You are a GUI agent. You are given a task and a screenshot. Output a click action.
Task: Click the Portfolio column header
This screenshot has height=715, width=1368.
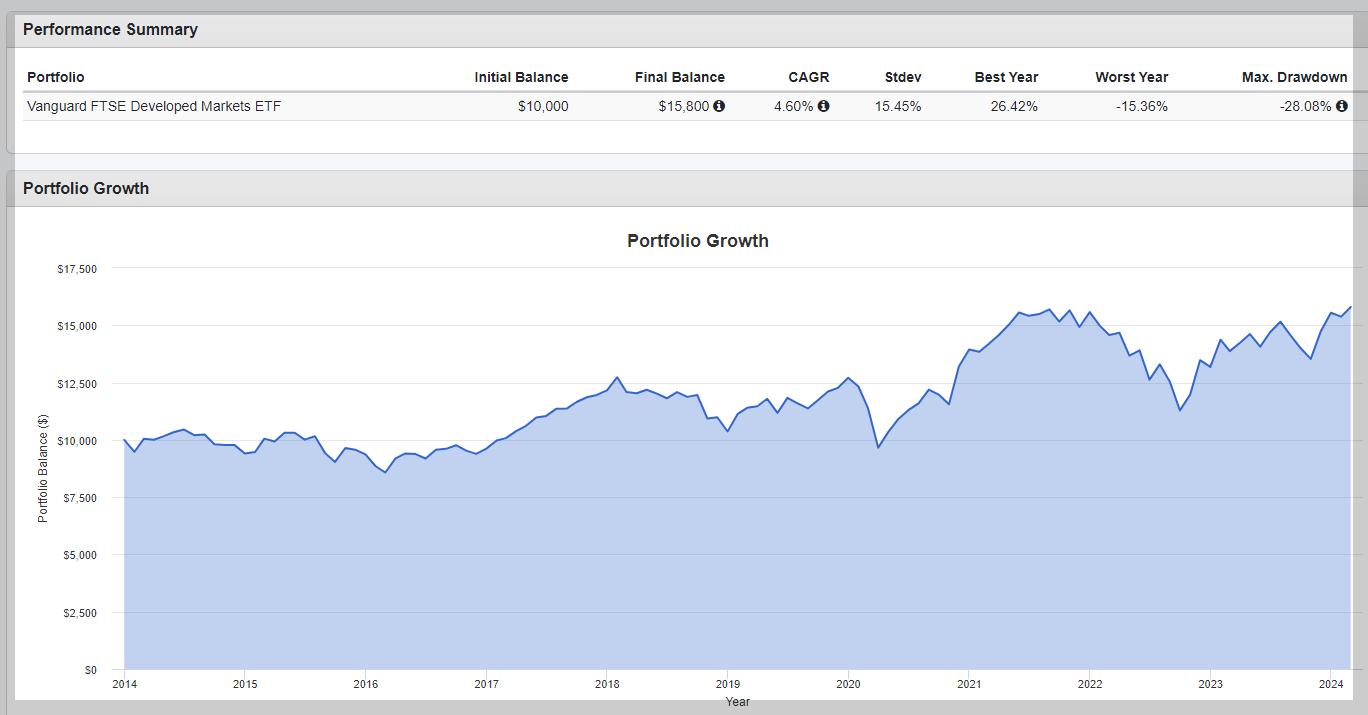click(x=56, y=77)
